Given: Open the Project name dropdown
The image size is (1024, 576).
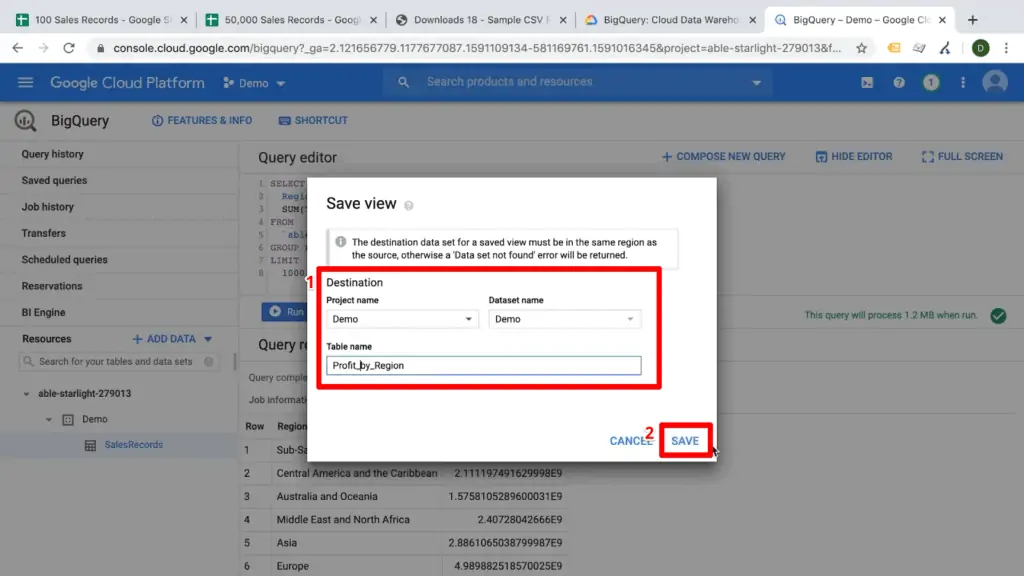Looking at the screenshot, I should click(x=402, y=317).
